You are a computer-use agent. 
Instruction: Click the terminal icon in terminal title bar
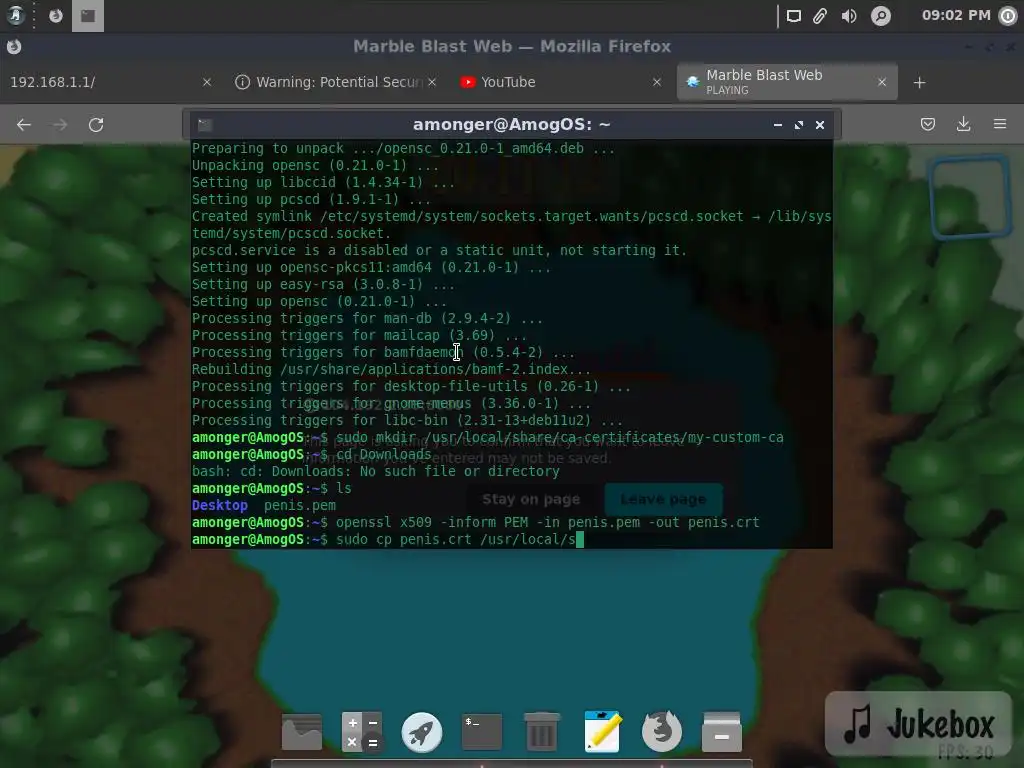204,125
